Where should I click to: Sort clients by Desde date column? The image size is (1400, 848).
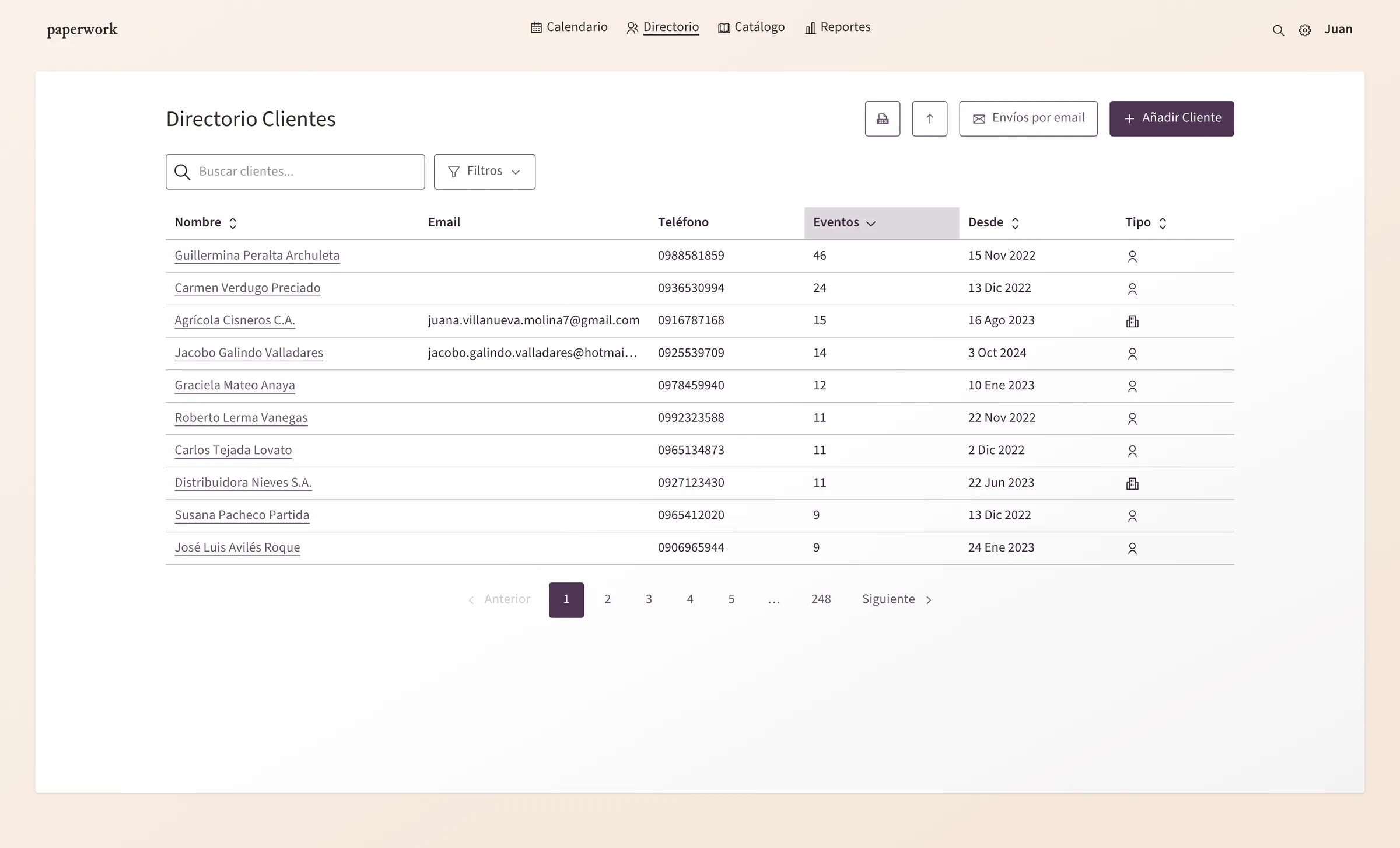pos(993,223)
